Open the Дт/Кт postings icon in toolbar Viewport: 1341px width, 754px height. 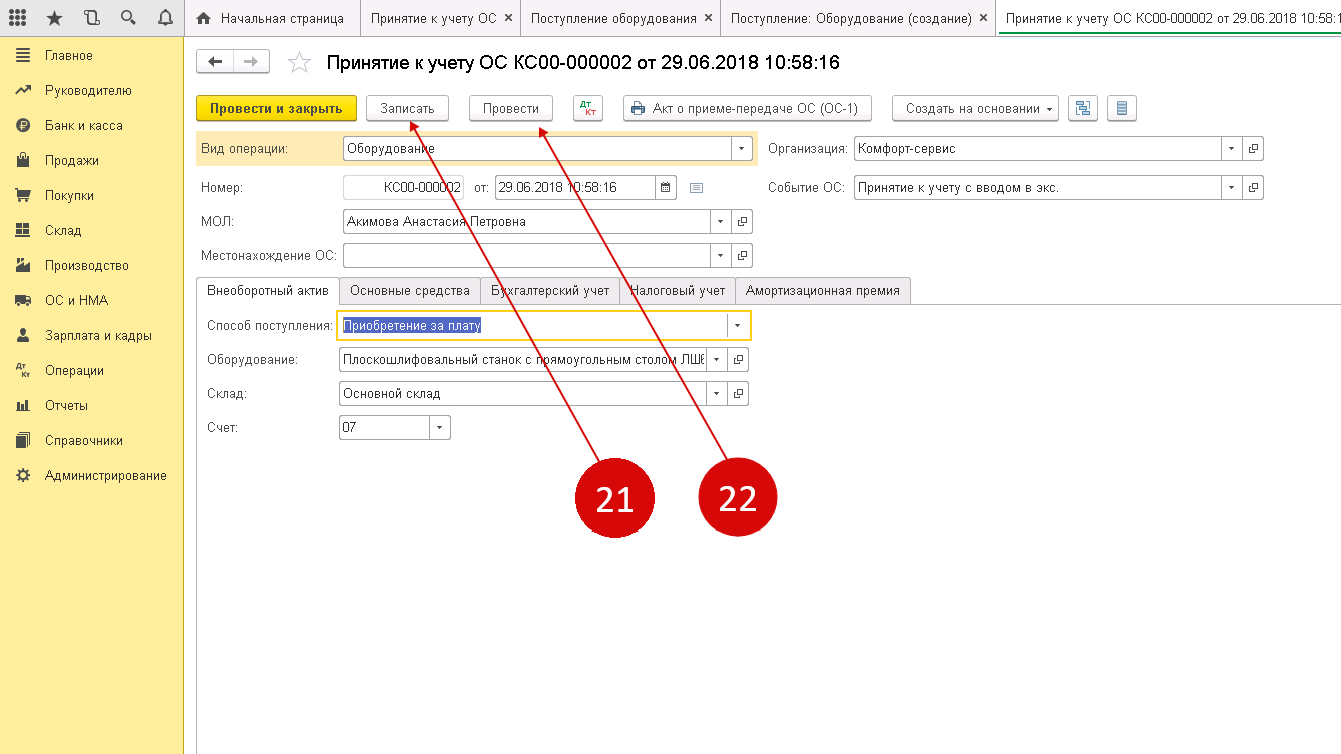click(588, 109)
